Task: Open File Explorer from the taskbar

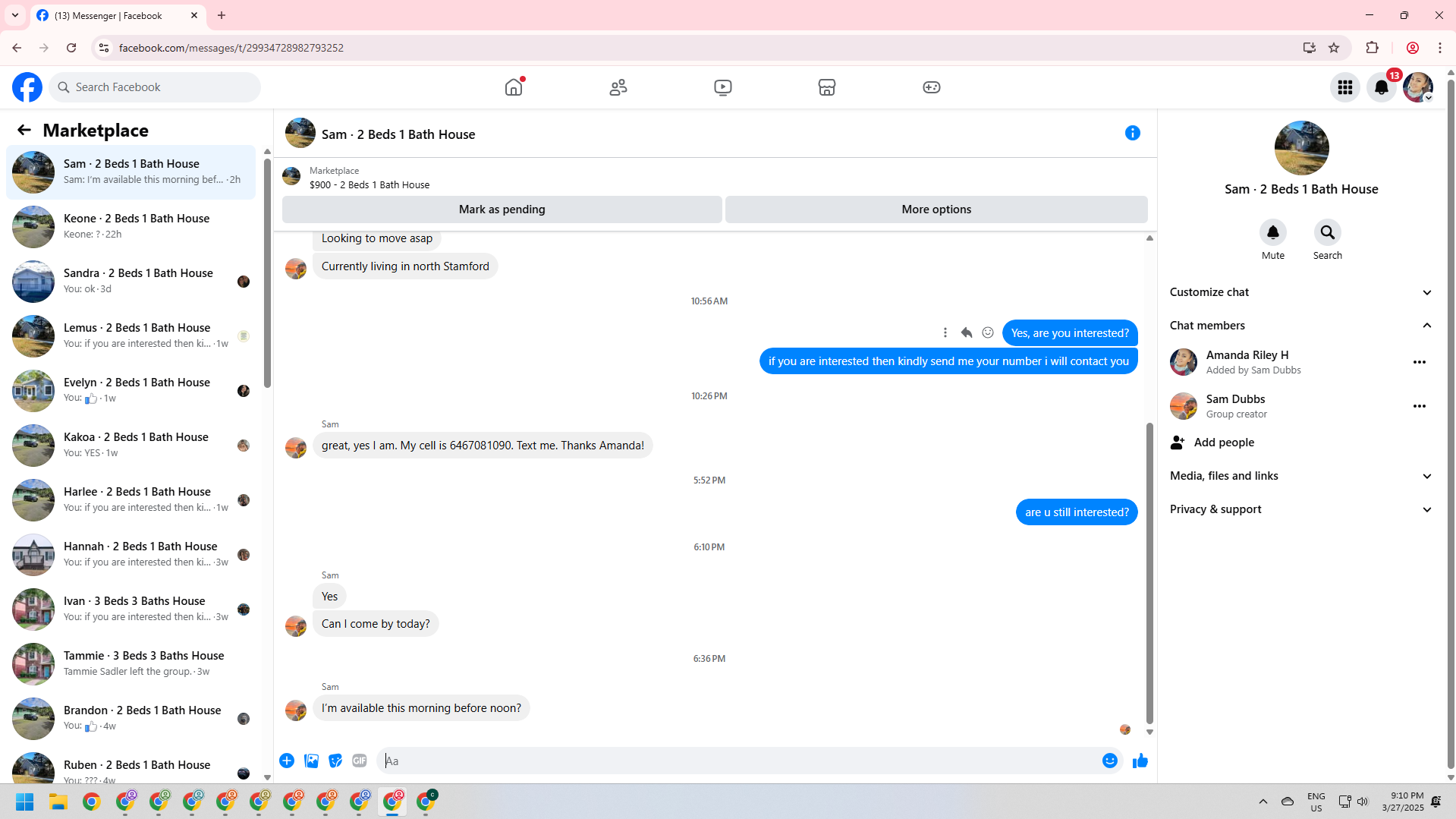Action: [58, 802]
